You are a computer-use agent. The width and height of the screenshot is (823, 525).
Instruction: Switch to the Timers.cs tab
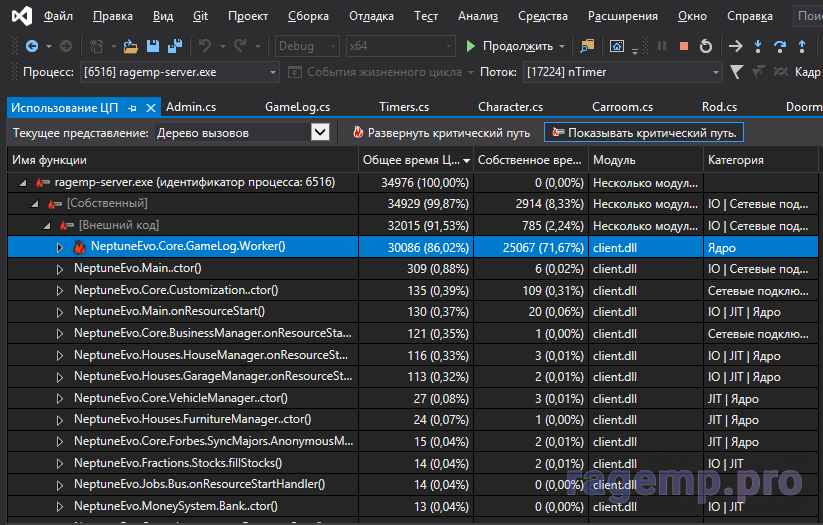tap(404, 107)
